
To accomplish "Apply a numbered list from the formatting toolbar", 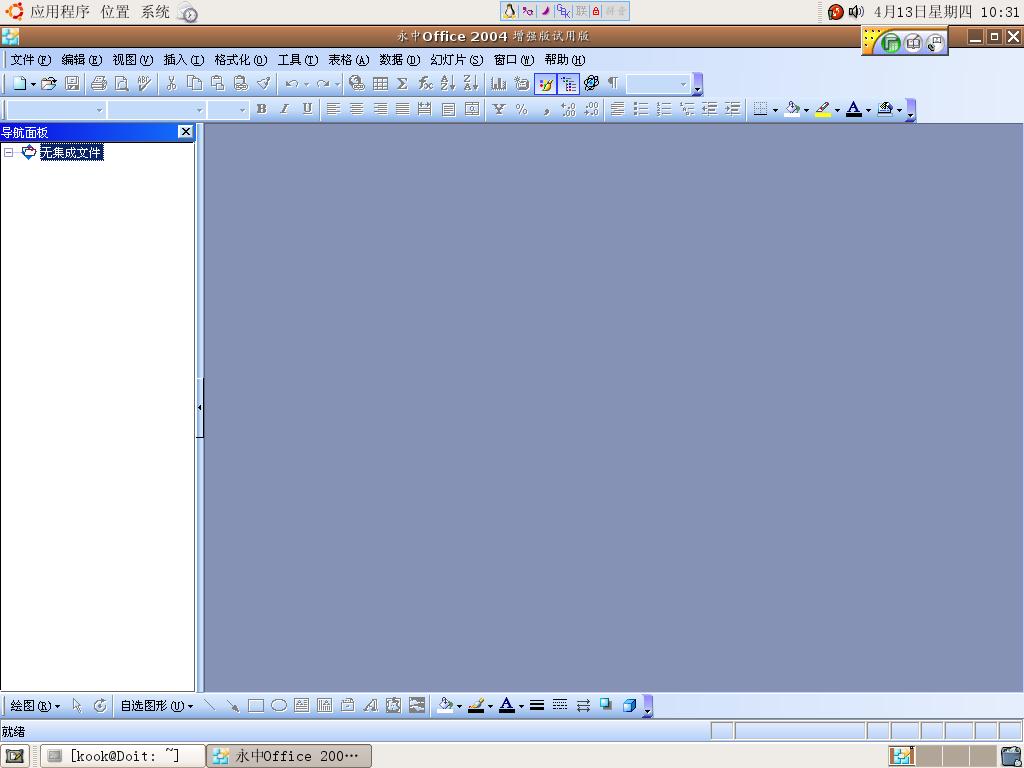I will click(x=664, y=110).
